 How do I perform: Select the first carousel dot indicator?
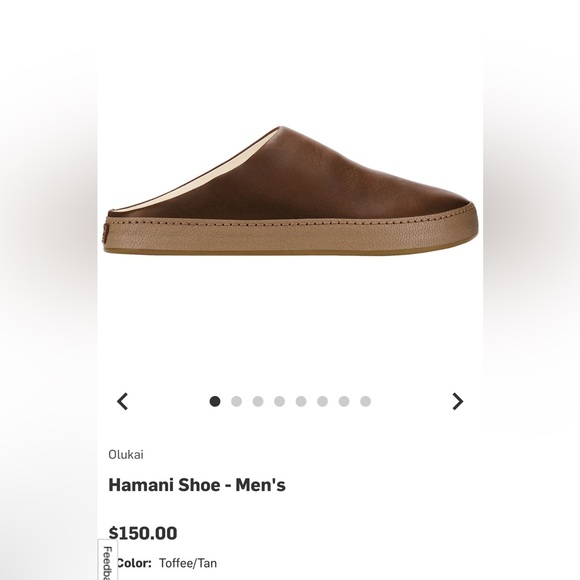point(215,401)
